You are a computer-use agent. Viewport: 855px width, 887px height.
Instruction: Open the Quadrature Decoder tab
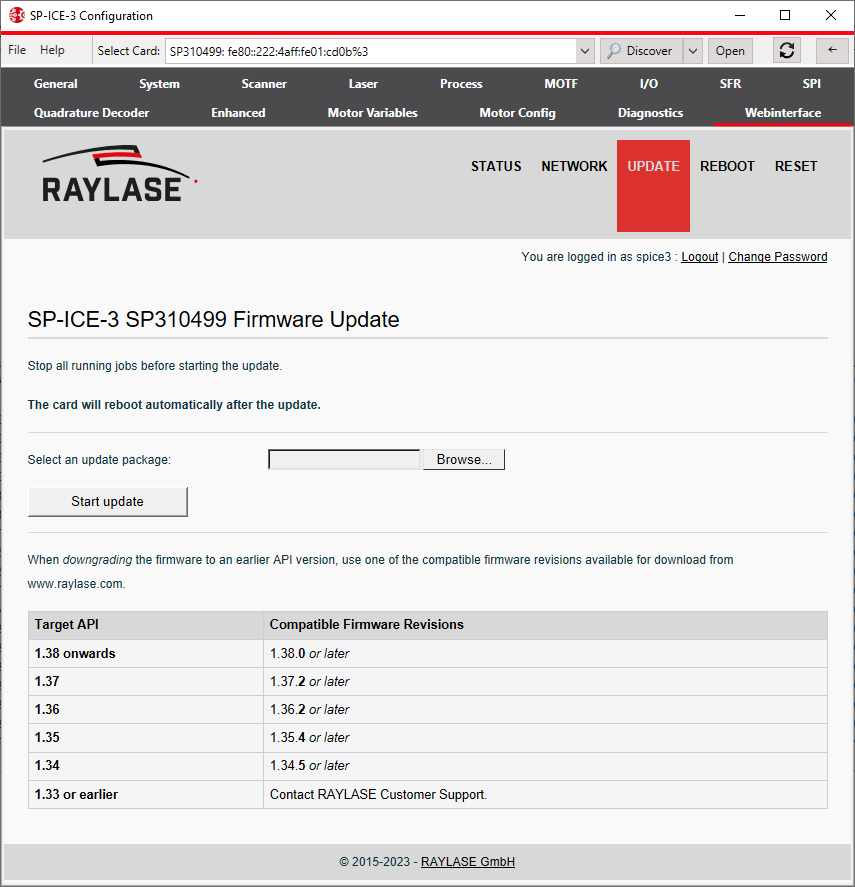tap(92, 113)
